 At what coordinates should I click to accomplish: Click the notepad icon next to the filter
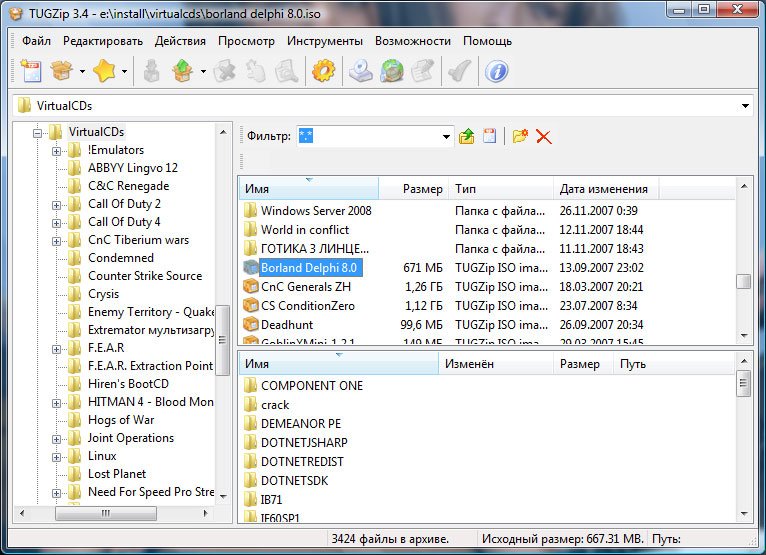pos(489,136)
